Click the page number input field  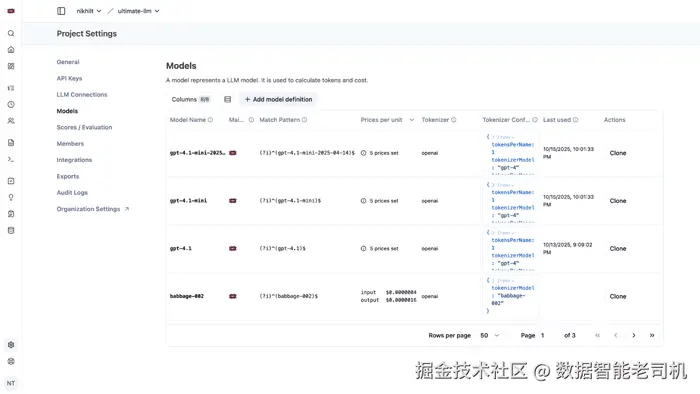[x=548, y=336]
